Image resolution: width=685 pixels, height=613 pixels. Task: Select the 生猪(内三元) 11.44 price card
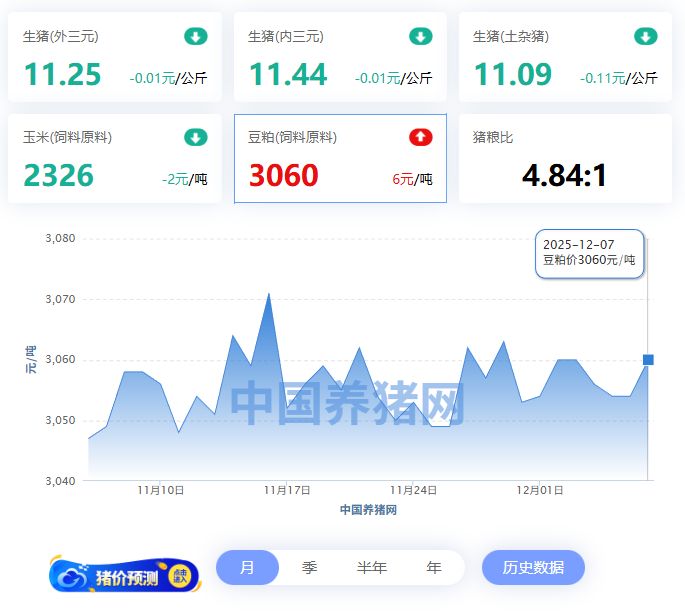click(340, 58)
